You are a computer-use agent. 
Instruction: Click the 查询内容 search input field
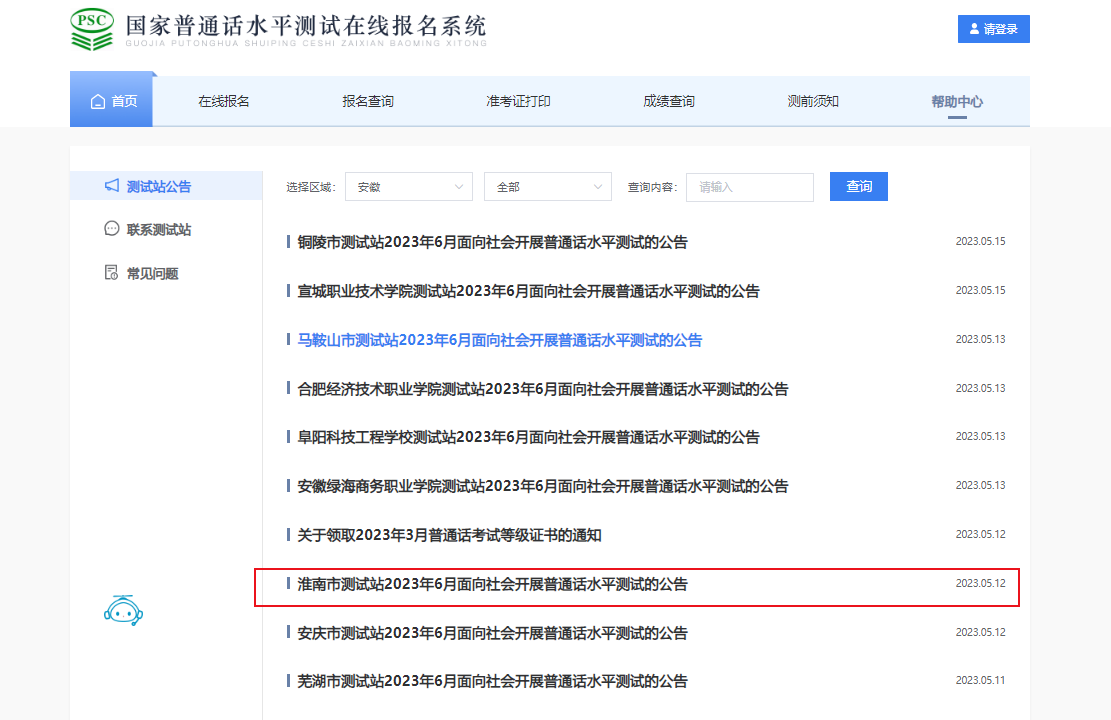pos(749,187)
